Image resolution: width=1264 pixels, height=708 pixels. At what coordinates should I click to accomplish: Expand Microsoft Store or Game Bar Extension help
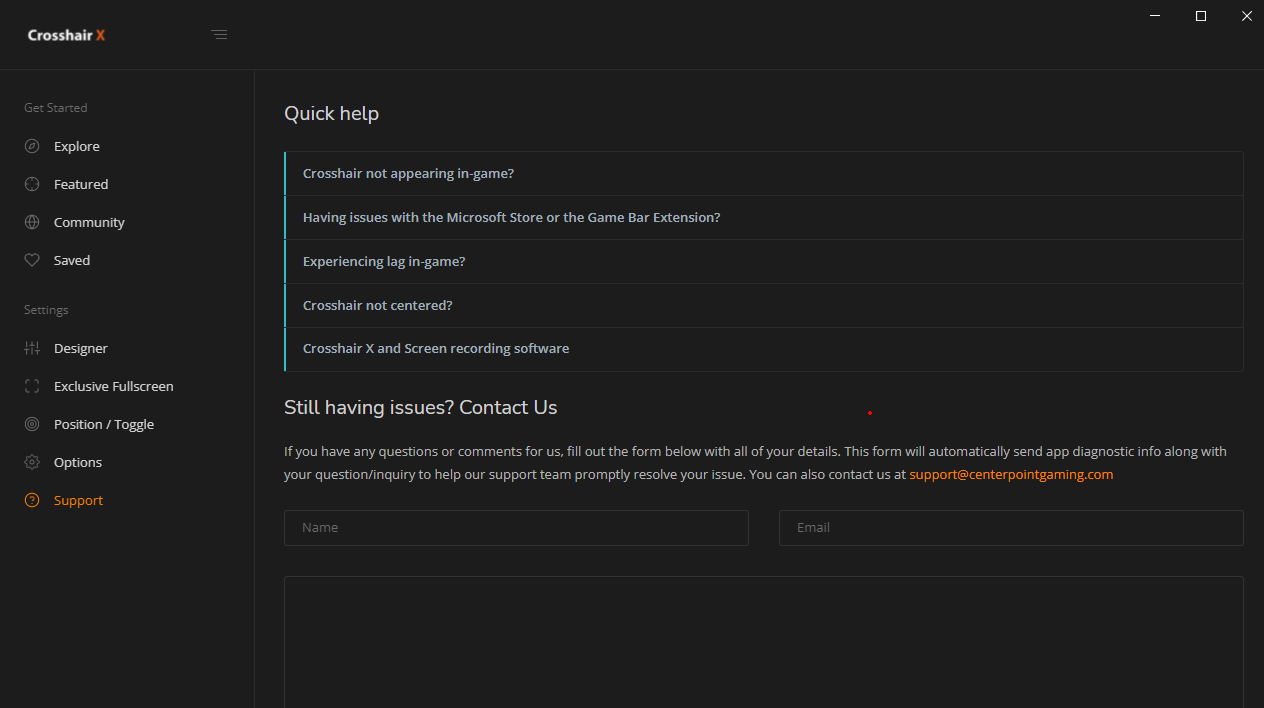click(764, 217)
